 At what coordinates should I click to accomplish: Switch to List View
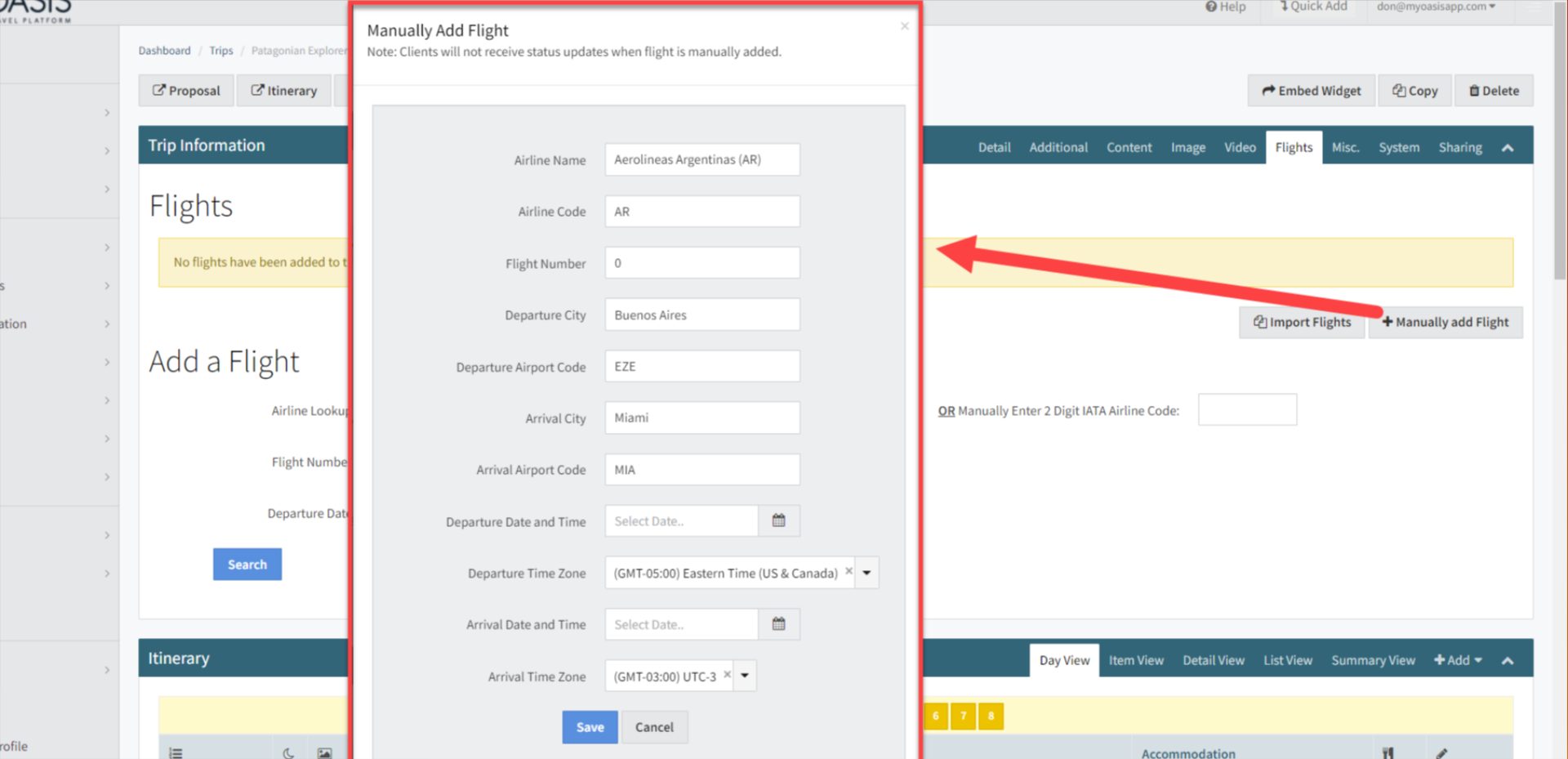point(1288,660)
